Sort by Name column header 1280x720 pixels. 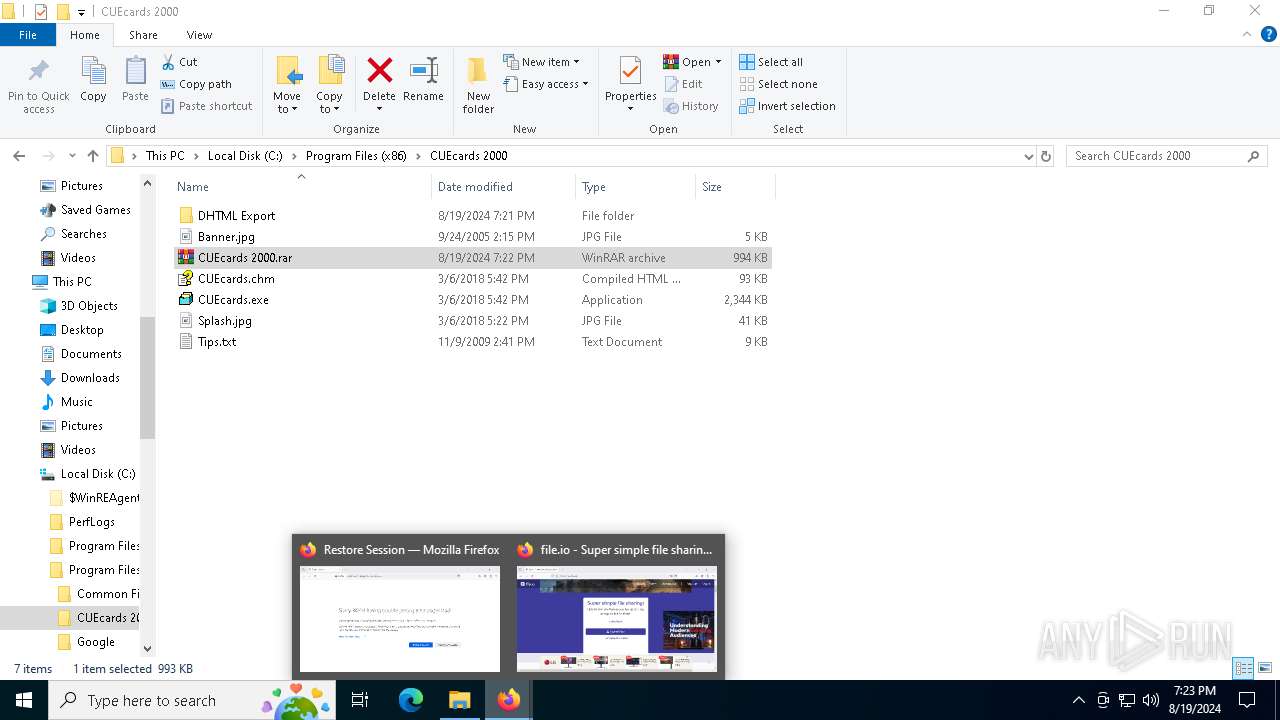(301, 187)
